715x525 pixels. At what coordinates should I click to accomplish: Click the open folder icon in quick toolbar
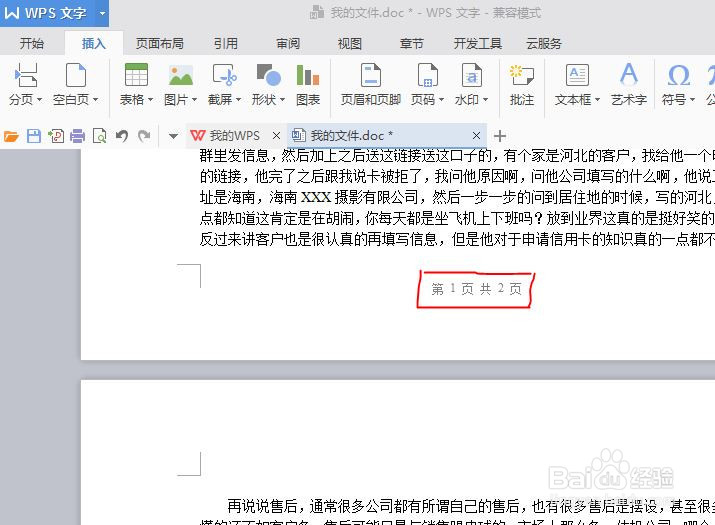[x=11, y=136]
